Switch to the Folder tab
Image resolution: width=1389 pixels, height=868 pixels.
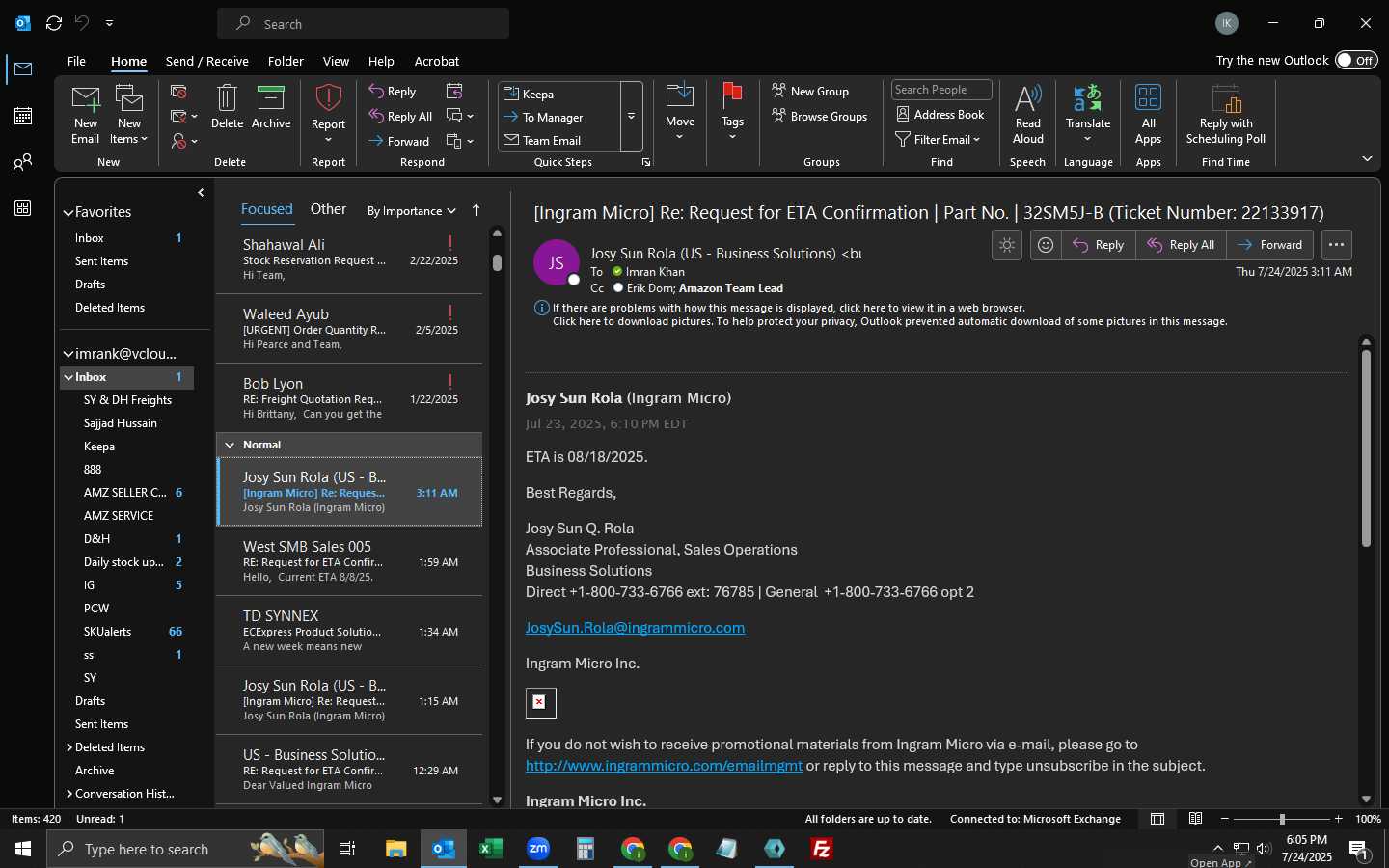point(286,61)
